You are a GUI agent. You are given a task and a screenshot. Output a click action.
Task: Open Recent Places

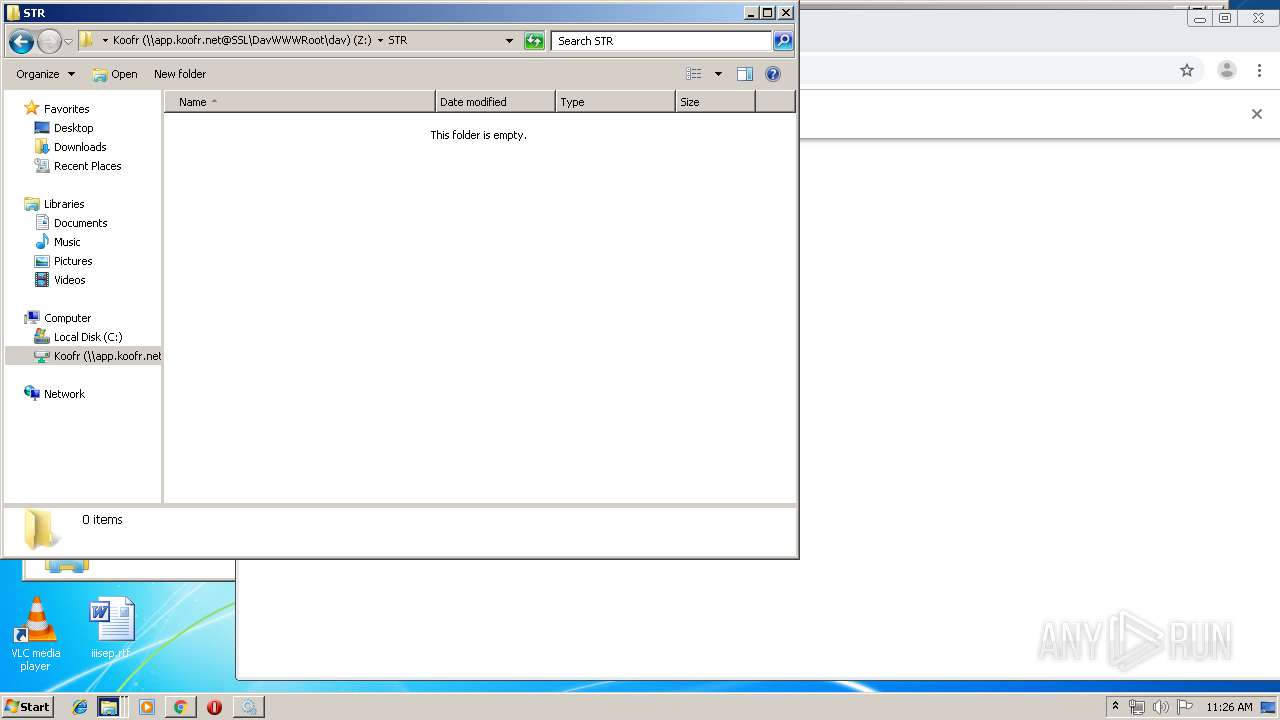pyautogui.click(x=87, y=166)
